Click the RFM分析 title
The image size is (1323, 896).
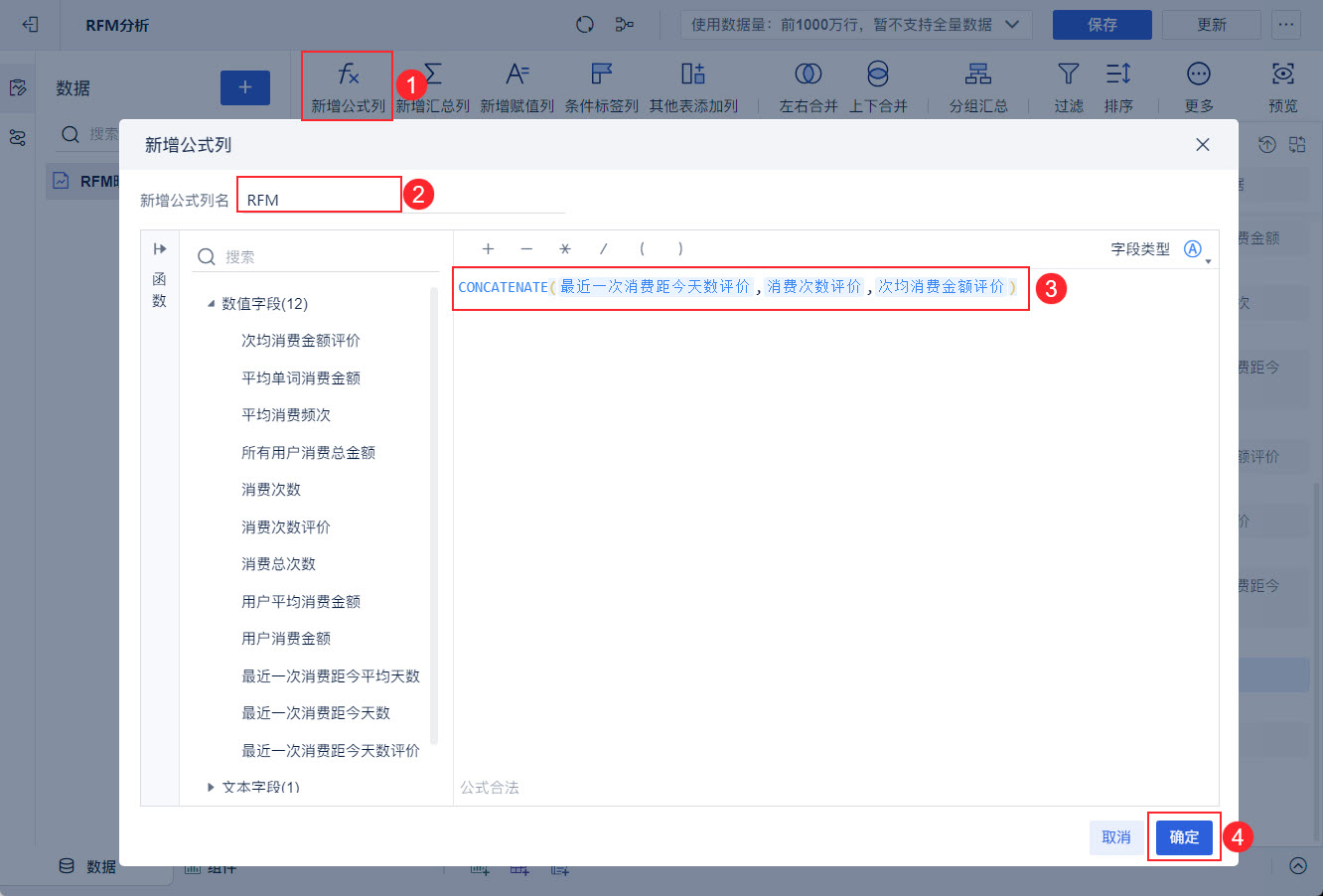[x=117, y=25]
